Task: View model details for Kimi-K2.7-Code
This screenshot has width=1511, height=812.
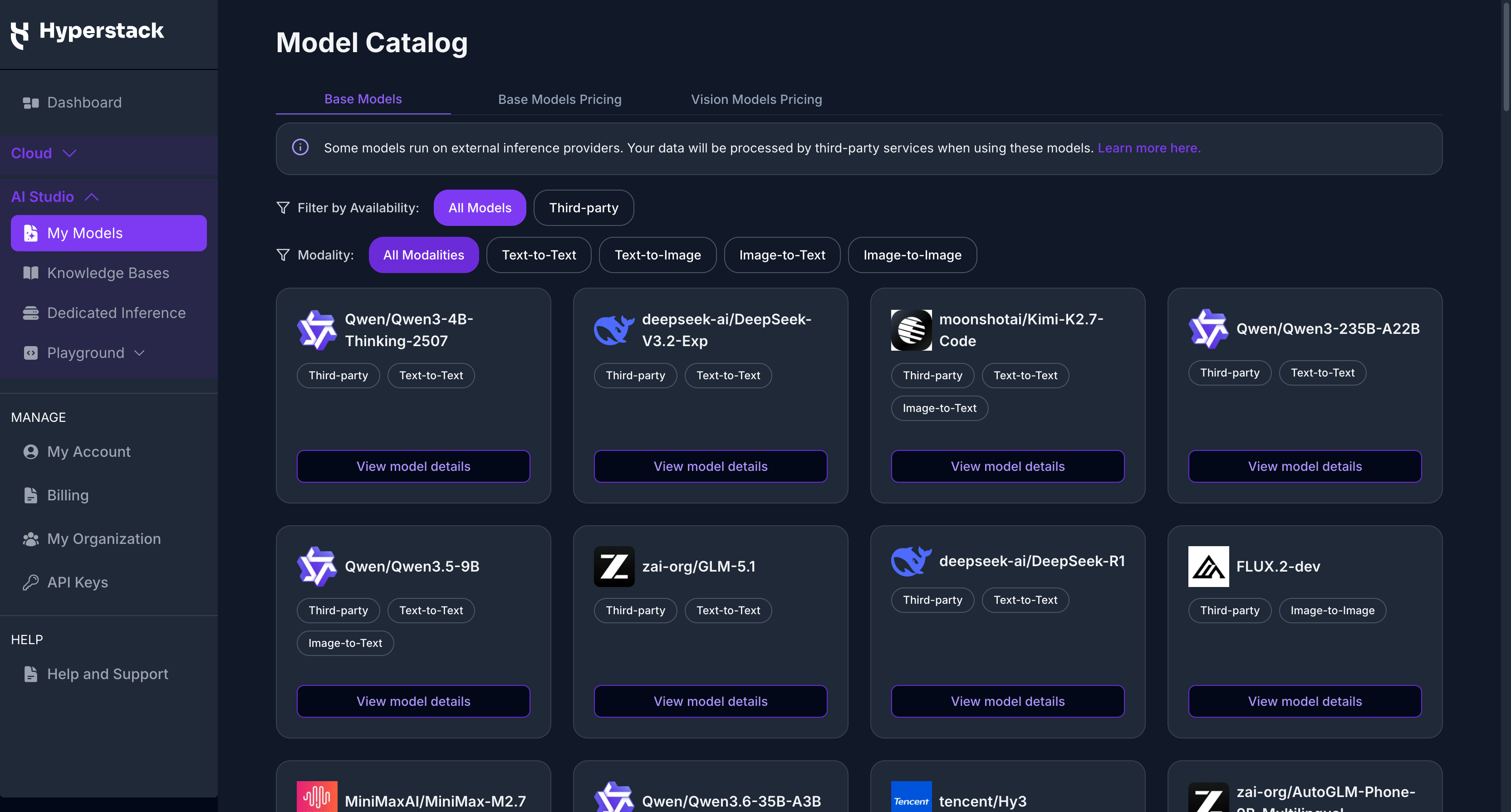Action: (x=1008, y=466)
